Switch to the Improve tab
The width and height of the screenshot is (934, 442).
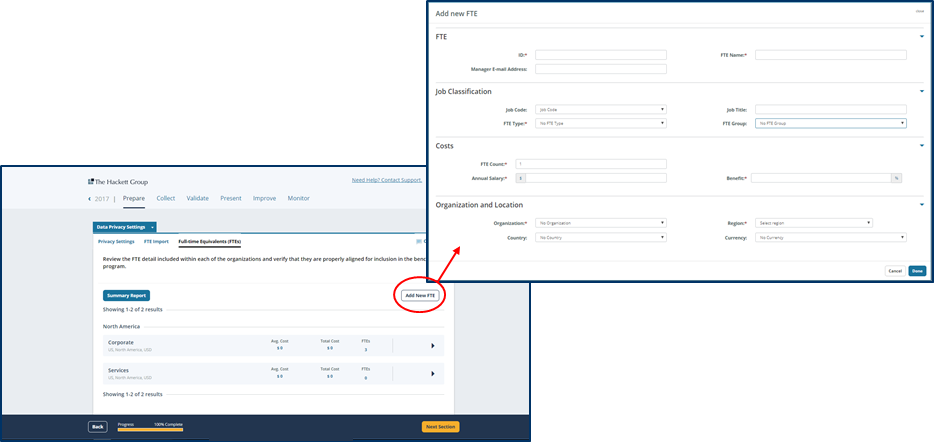(x=264, y=198)
